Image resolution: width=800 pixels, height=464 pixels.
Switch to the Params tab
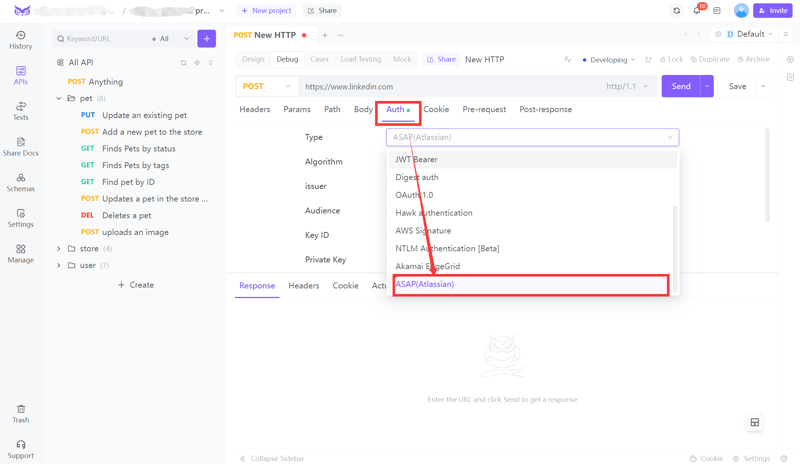(x=297, y=109)
